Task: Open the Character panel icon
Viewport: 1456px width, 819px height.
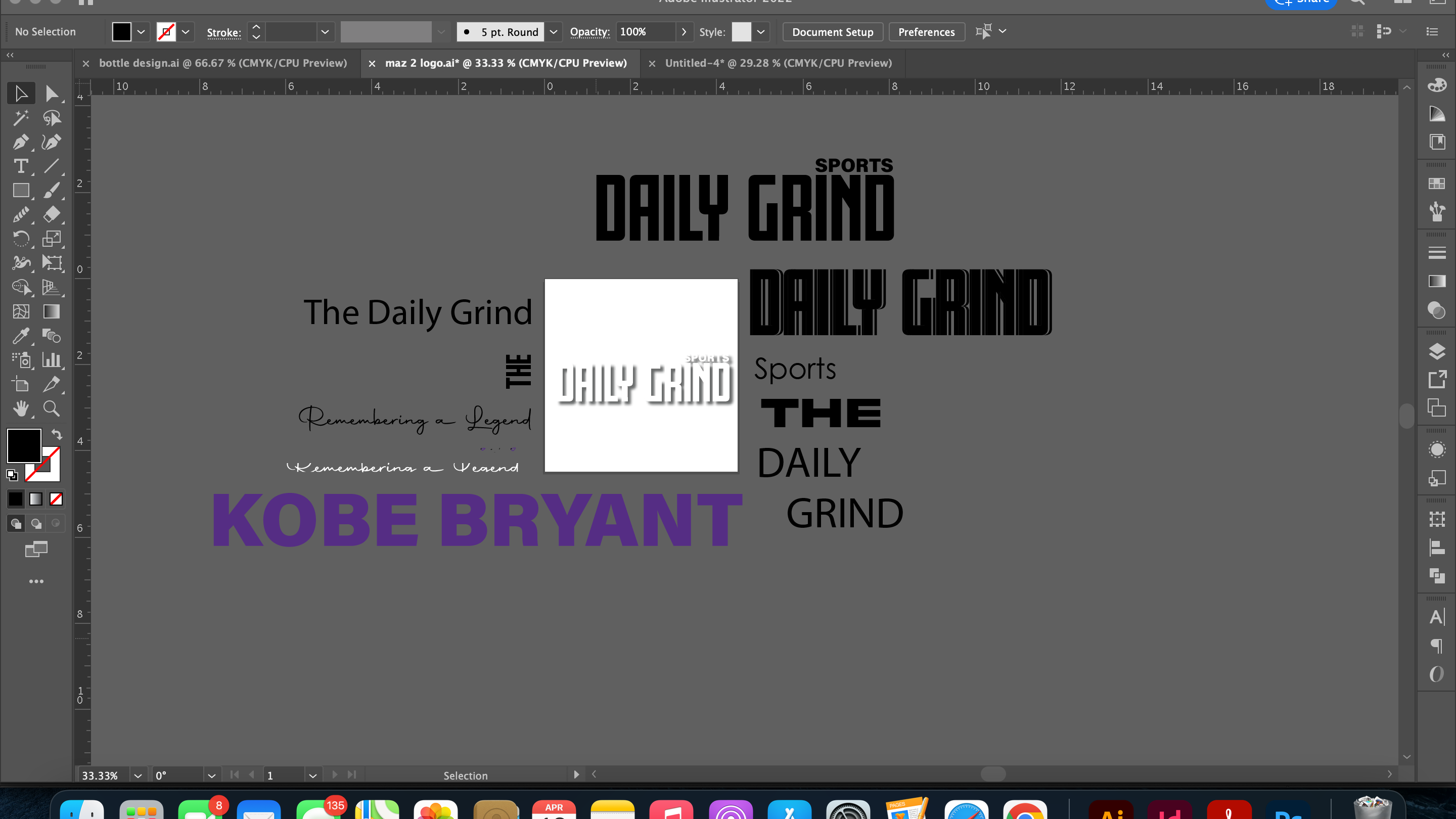Action: click(1437, 617)
